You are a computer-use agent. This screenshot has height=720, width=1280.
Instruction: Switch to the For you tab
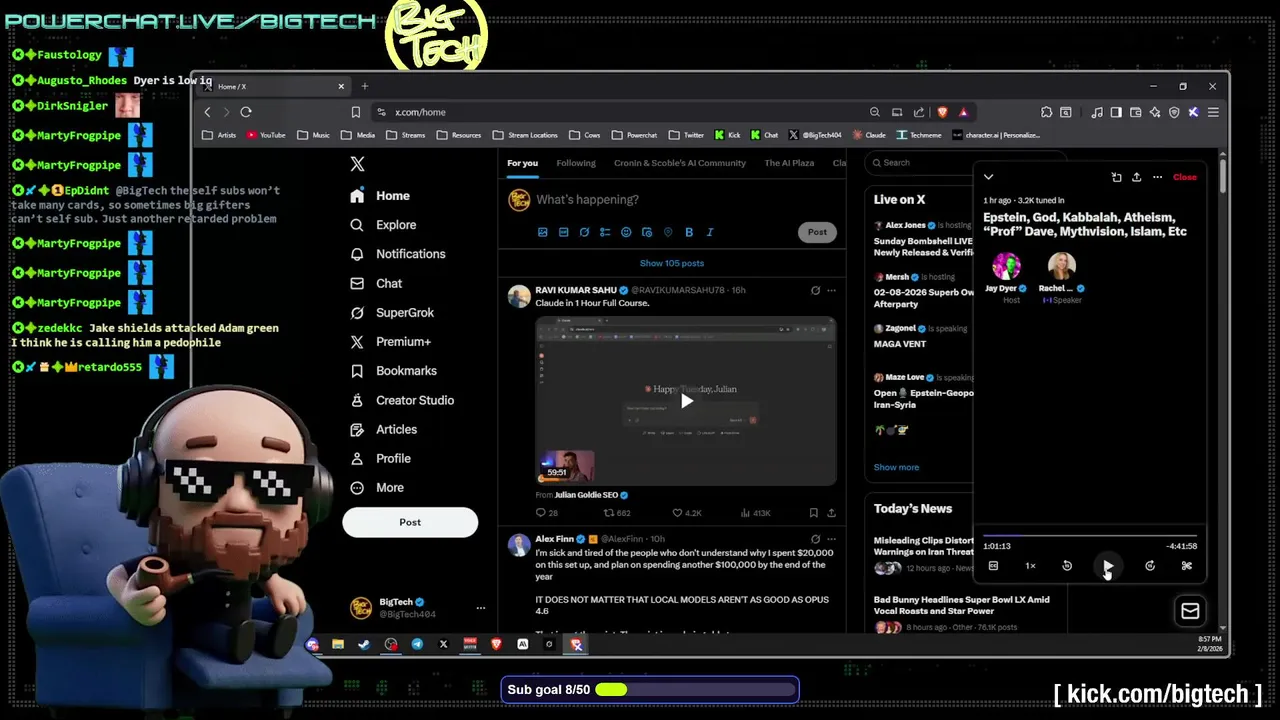(522, 163)
